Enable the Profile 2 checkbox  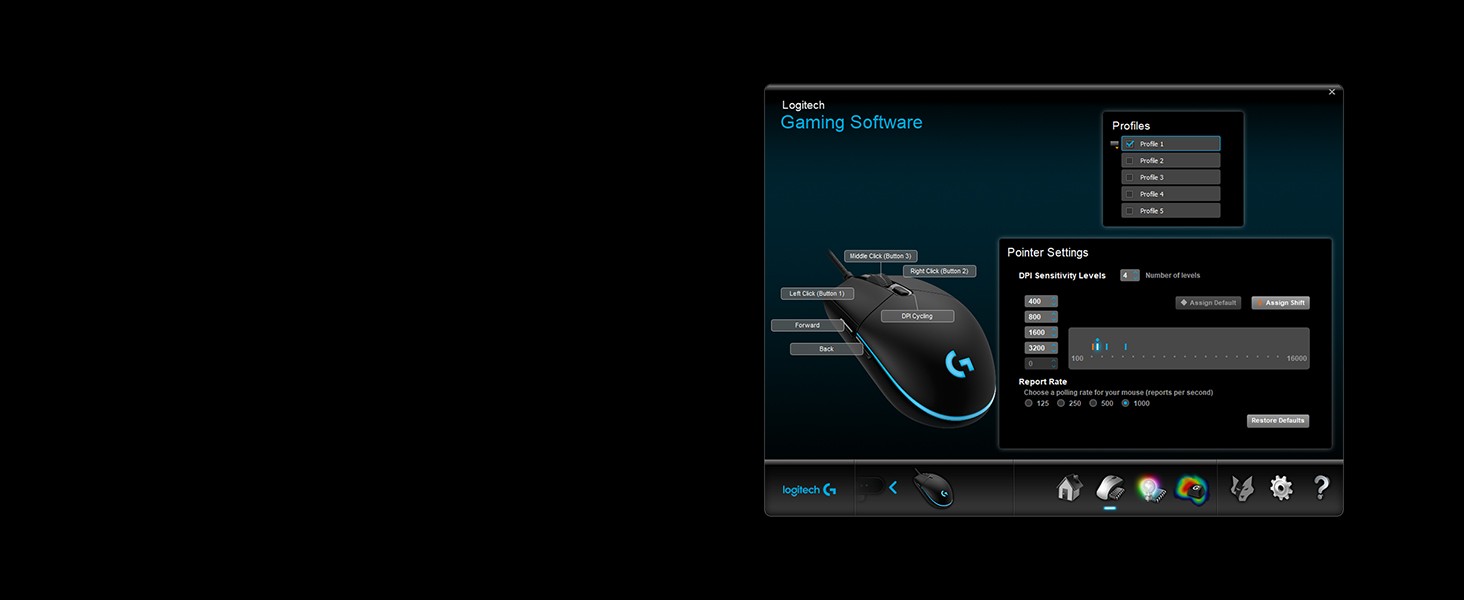click(x=1130, y=161)
